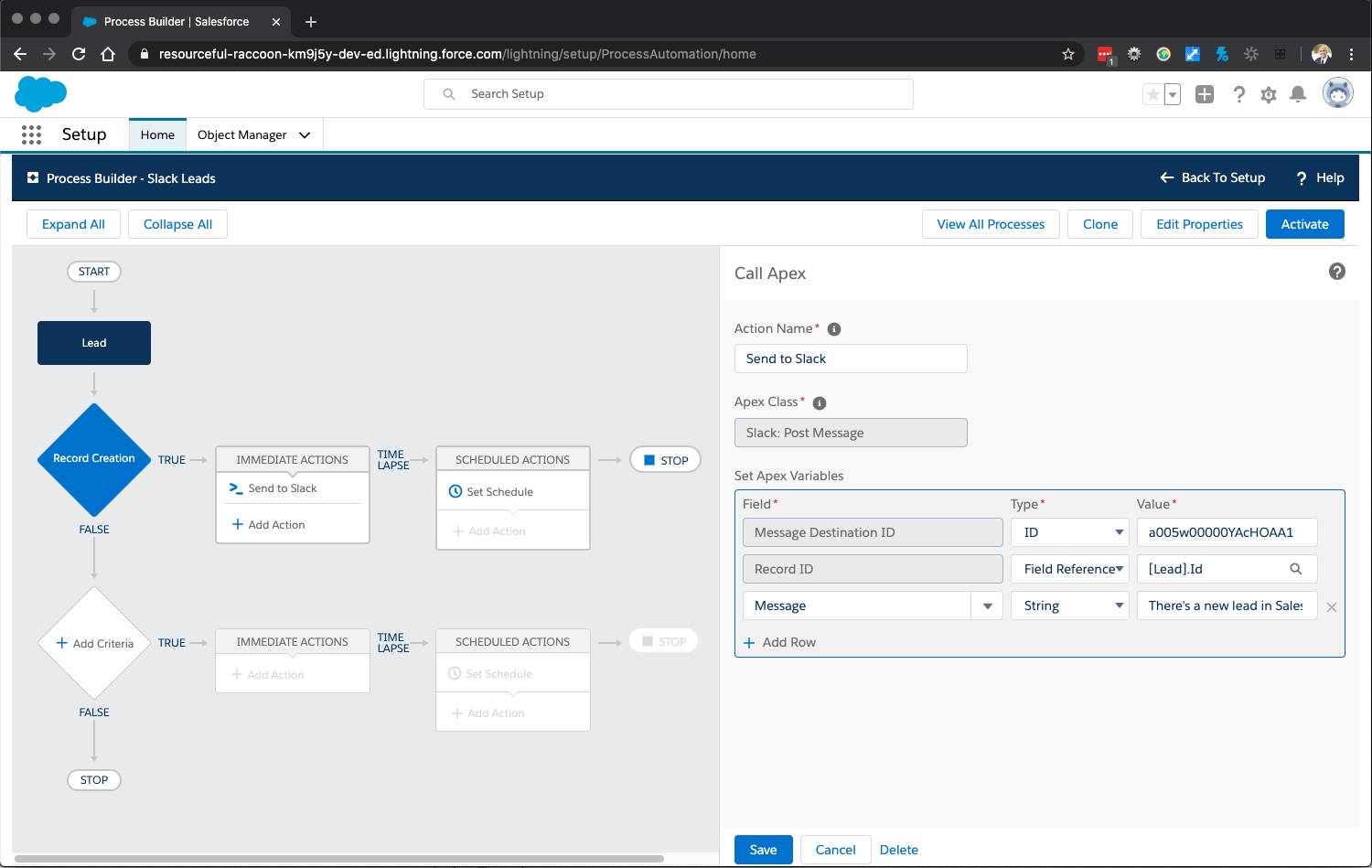This screenshot has width=1372, height=868.
Task: Open the Chrome profile avatar
Action: click(1321, 54)
